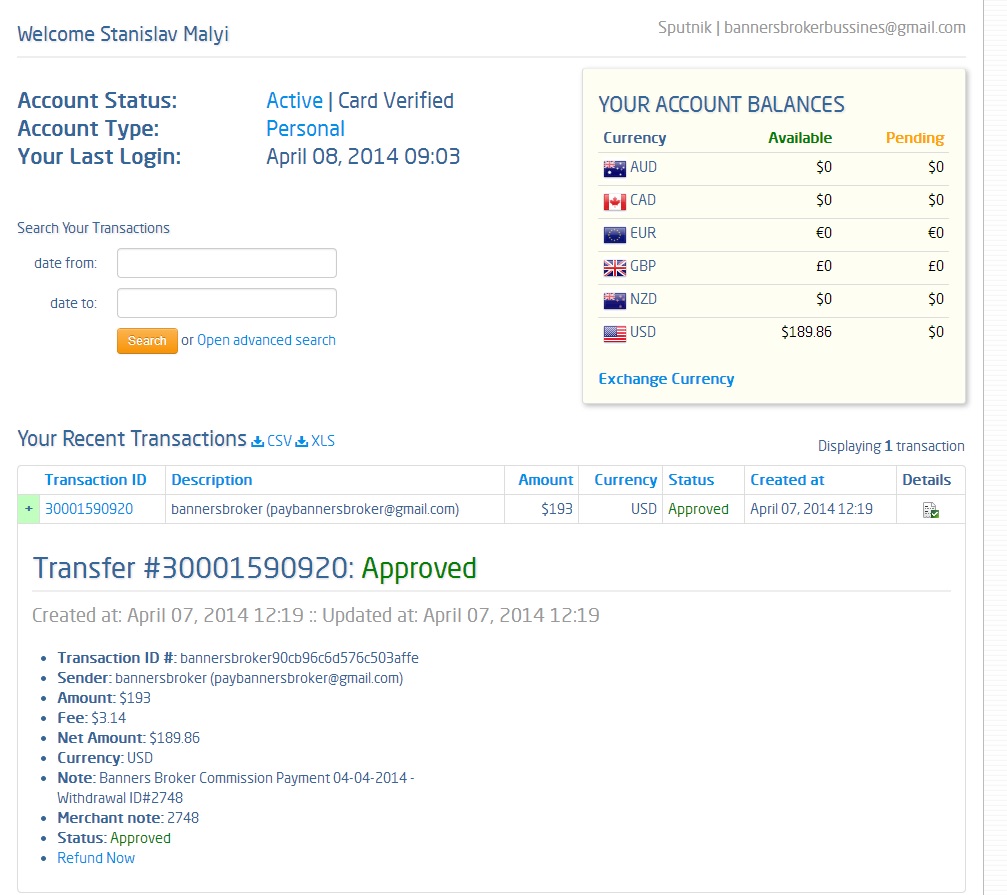Click the bannersbroker description table cell
Viewport: 1007px width, 895px height.
pyautogui.click(x=335, y=509)
